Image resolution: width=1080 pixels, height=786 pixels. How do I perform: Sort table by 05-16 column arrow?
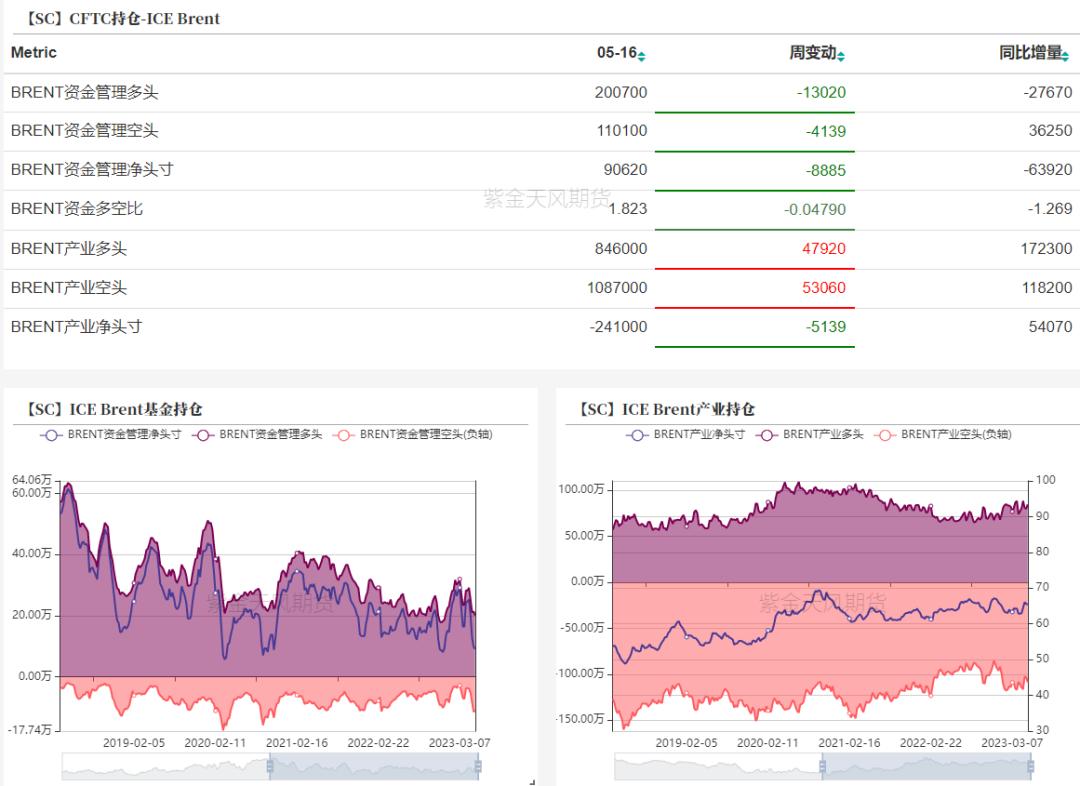[642, 55]
